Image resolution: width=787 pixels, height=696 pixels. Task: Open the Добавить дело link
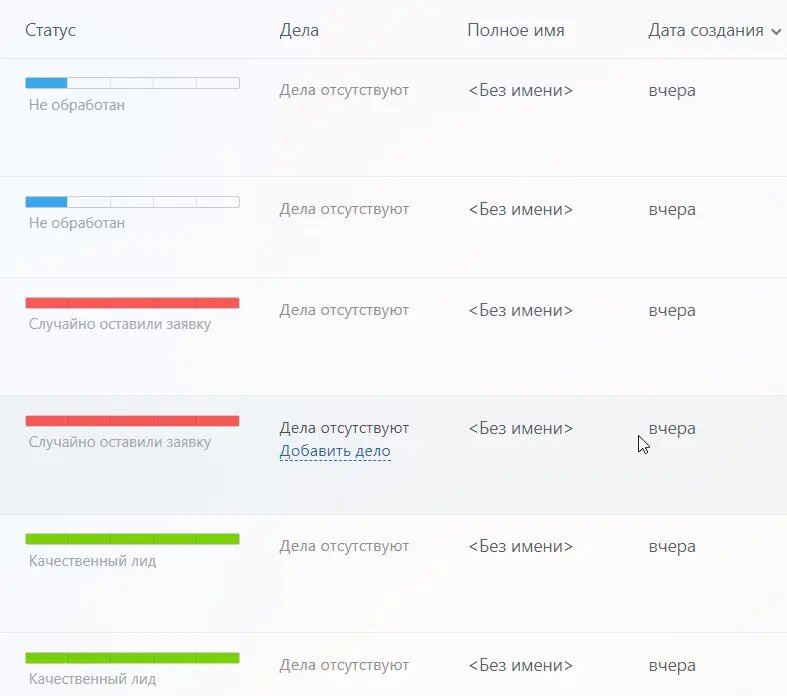click(x=335, y=451)
